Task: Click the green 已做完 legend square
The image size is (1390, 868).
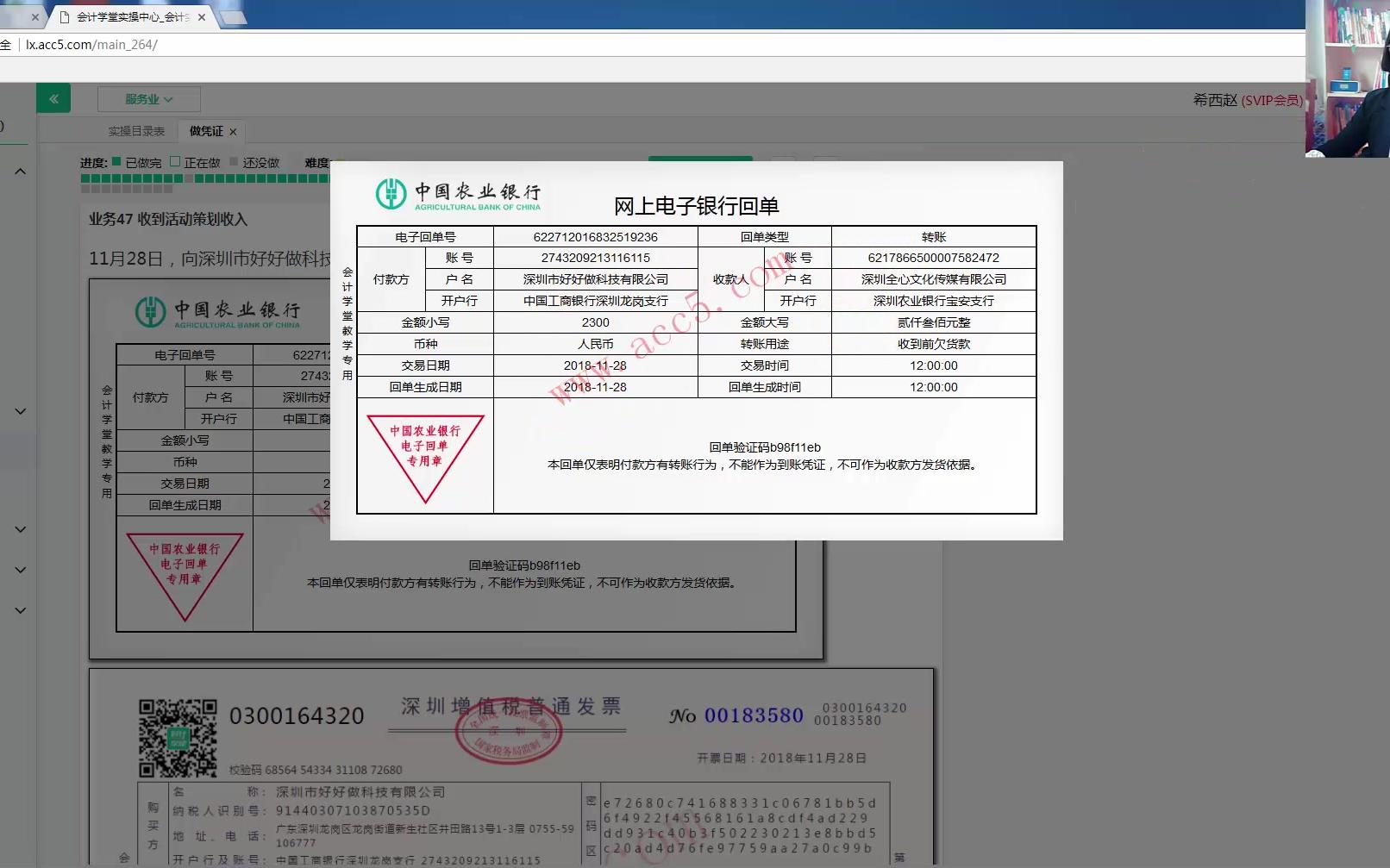Action: [x=116, y=161]
